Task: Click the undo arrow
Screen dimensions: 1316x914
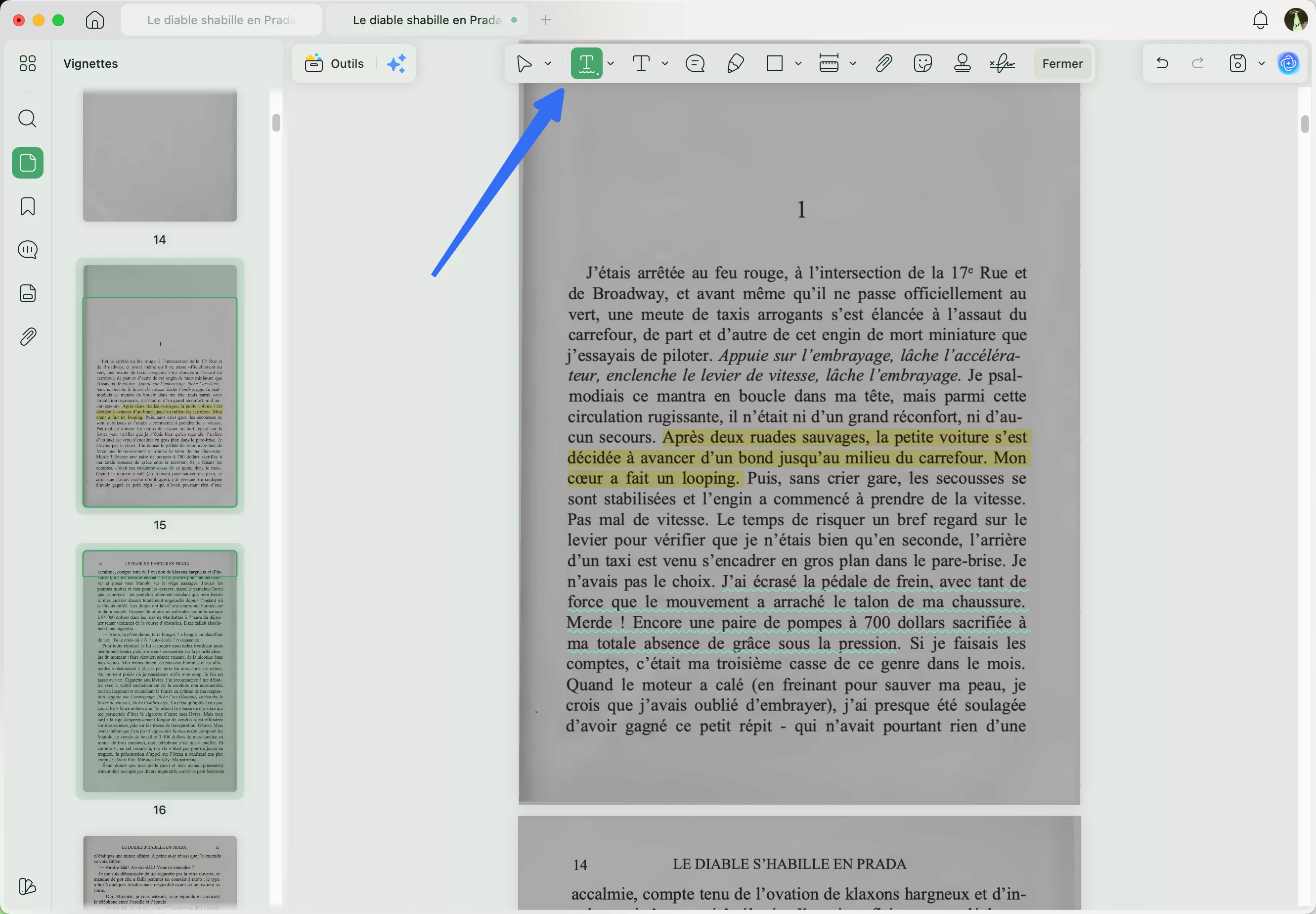Action: pos(1161,63)
